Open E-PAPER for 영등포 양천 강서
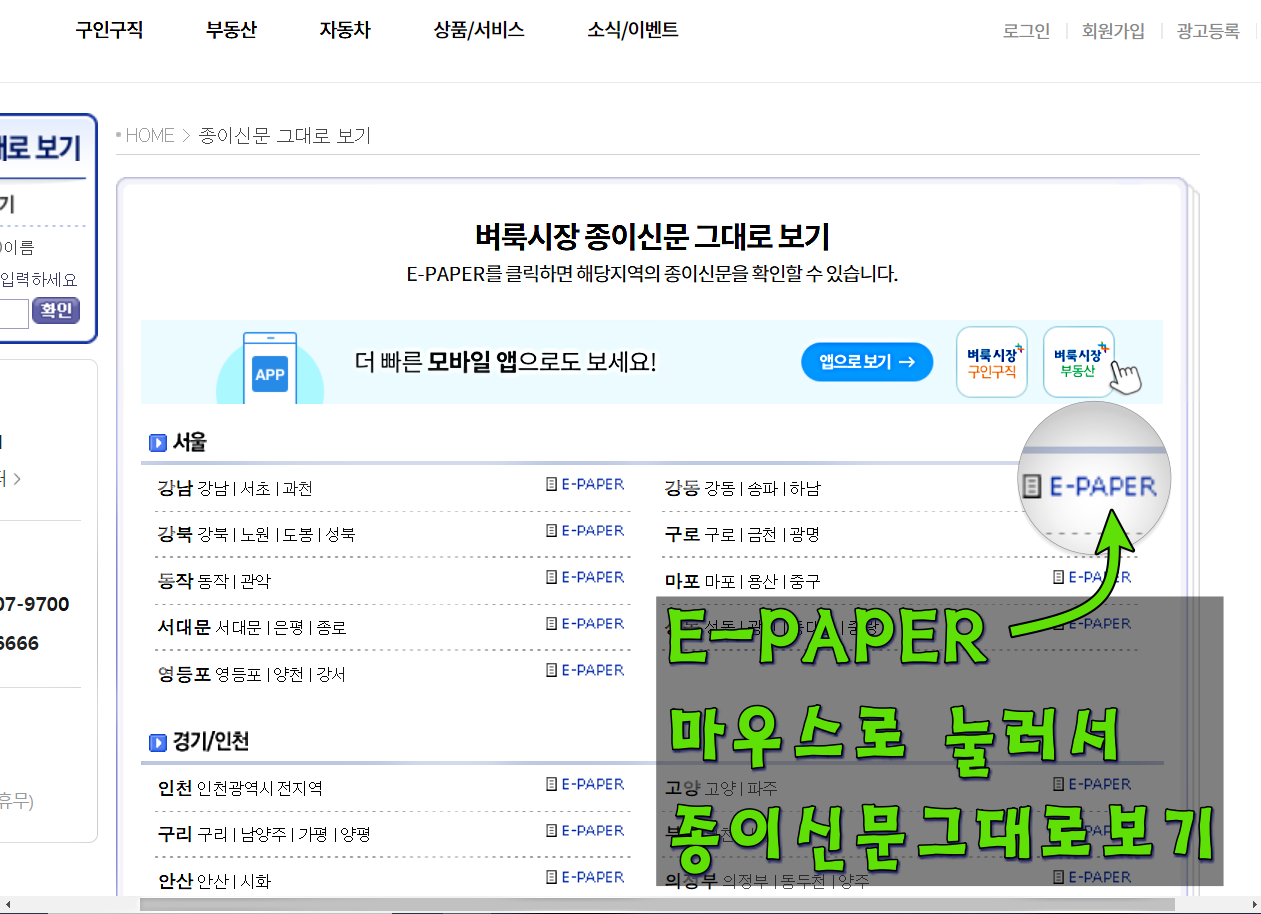1261x914 pixels. point(585,670)
